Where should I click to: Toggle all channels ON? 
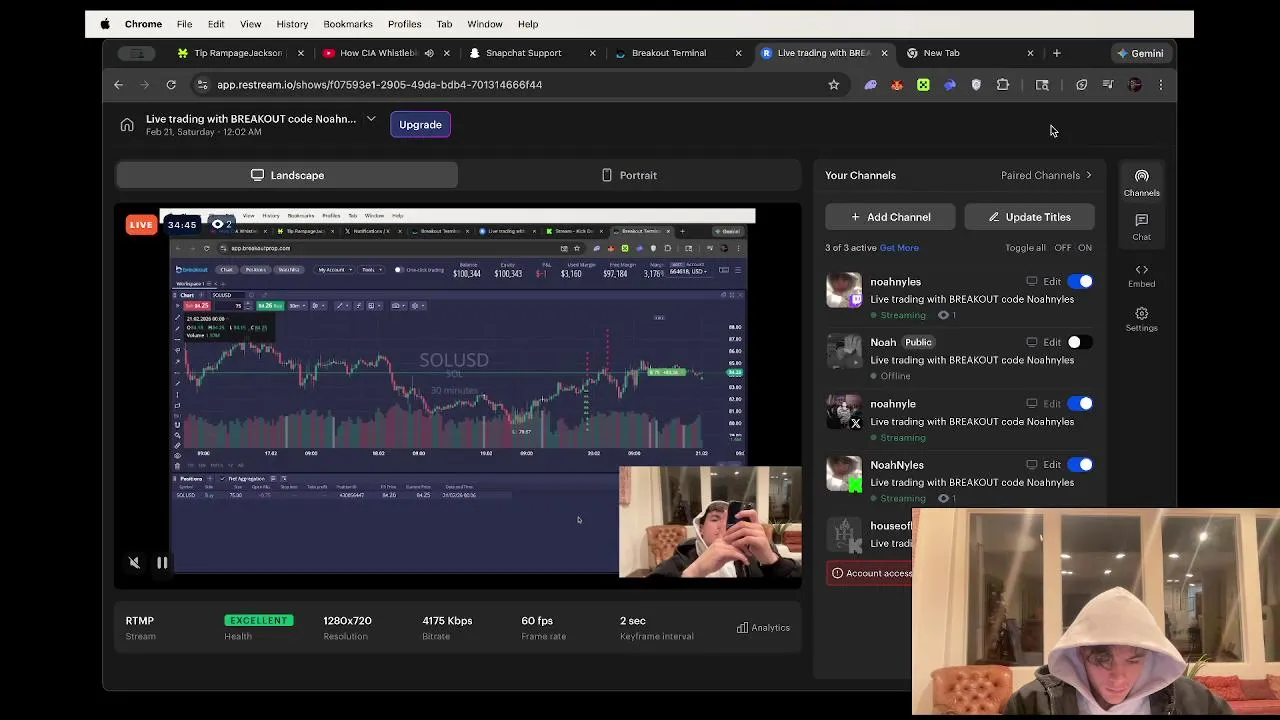coord(1085,248)
